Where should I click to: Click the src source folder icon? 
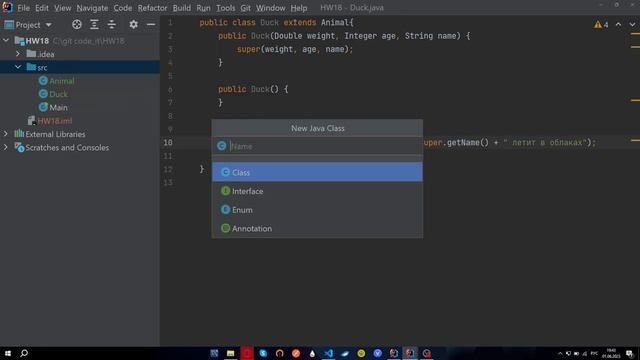click(x=31, y=67)
